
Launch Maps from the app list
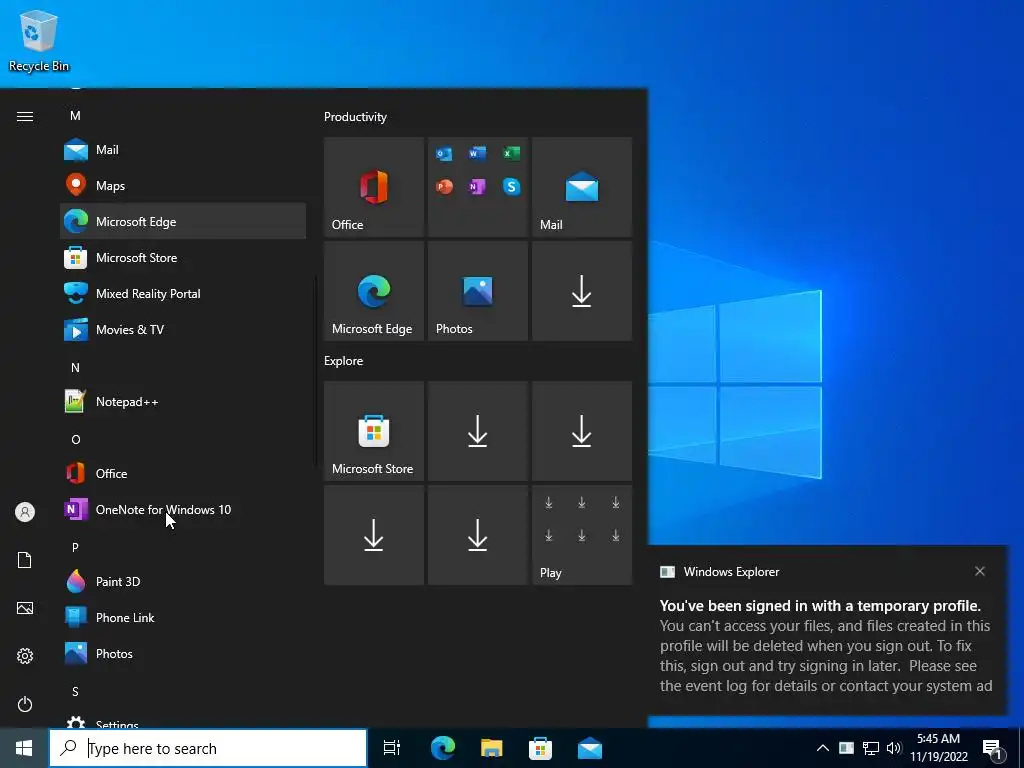point(183,185)
